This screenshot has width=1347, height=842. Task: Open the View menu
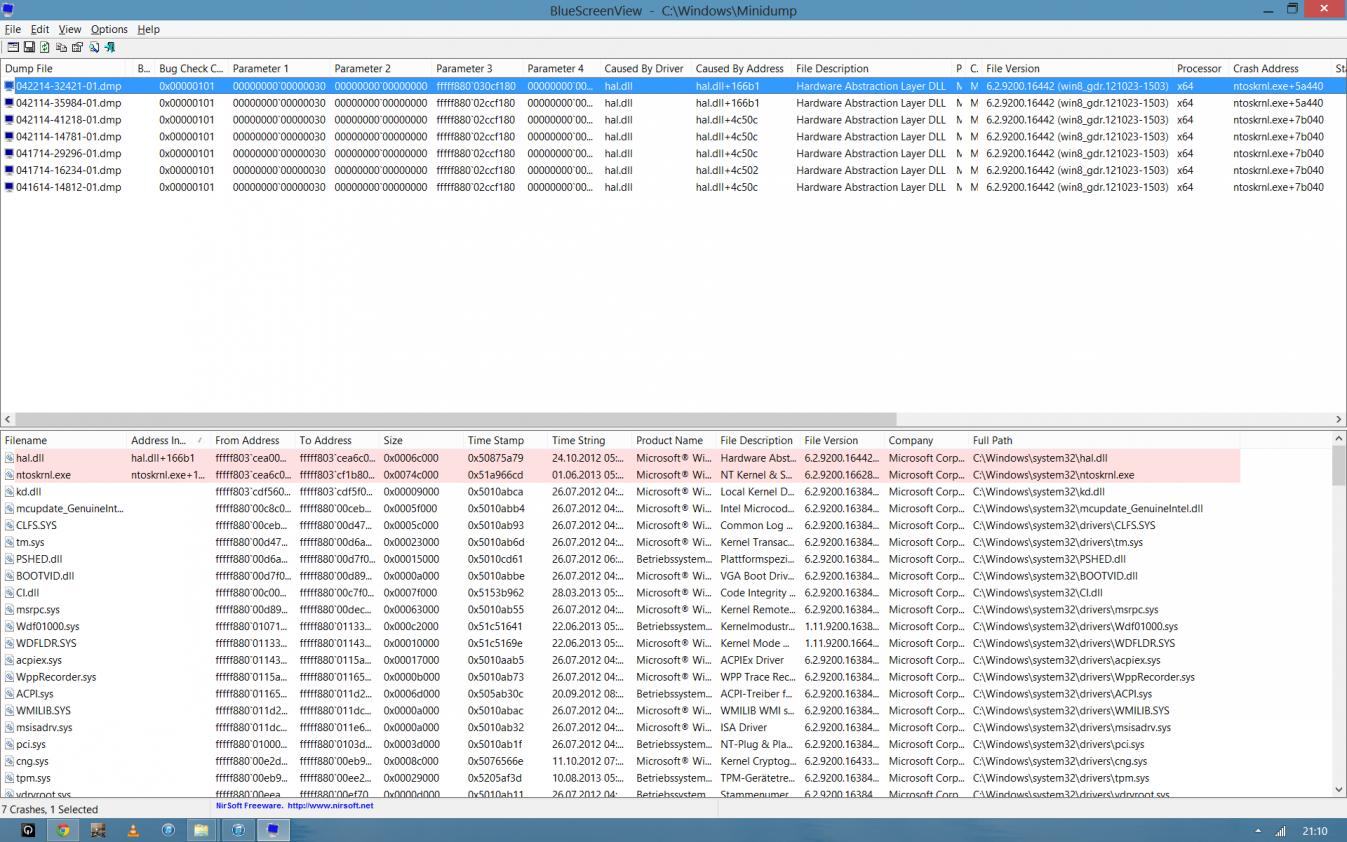[69, 29]
